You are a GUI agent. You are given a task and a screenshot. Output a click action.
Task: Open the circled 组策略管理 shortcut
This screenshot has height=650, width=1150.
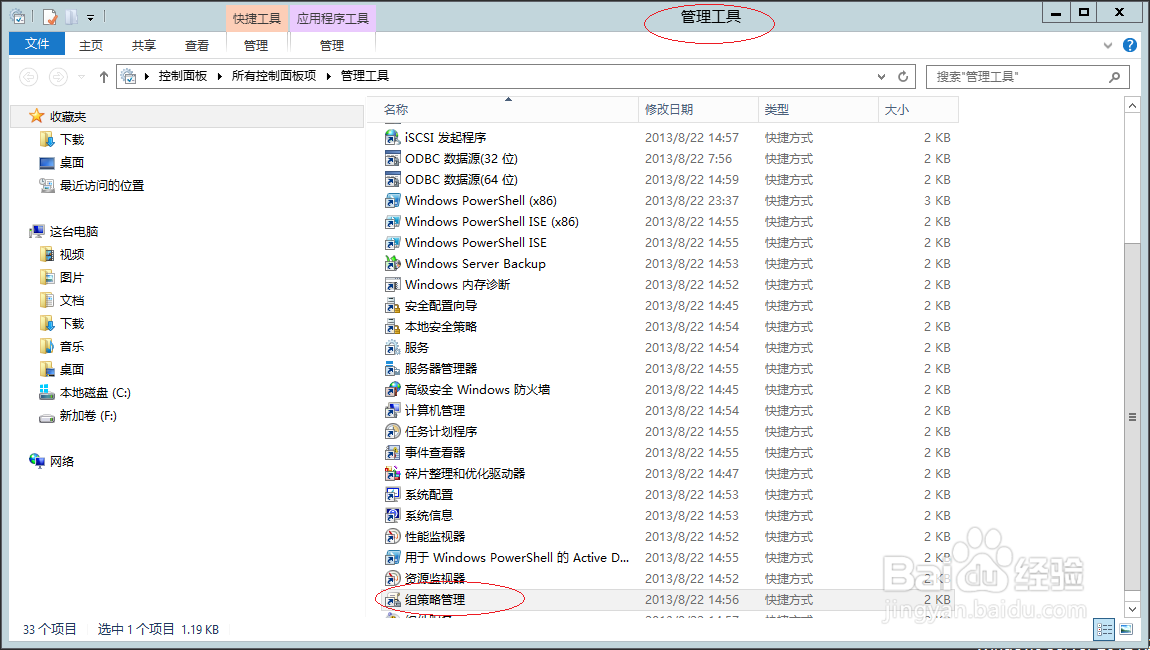[435, 598]
